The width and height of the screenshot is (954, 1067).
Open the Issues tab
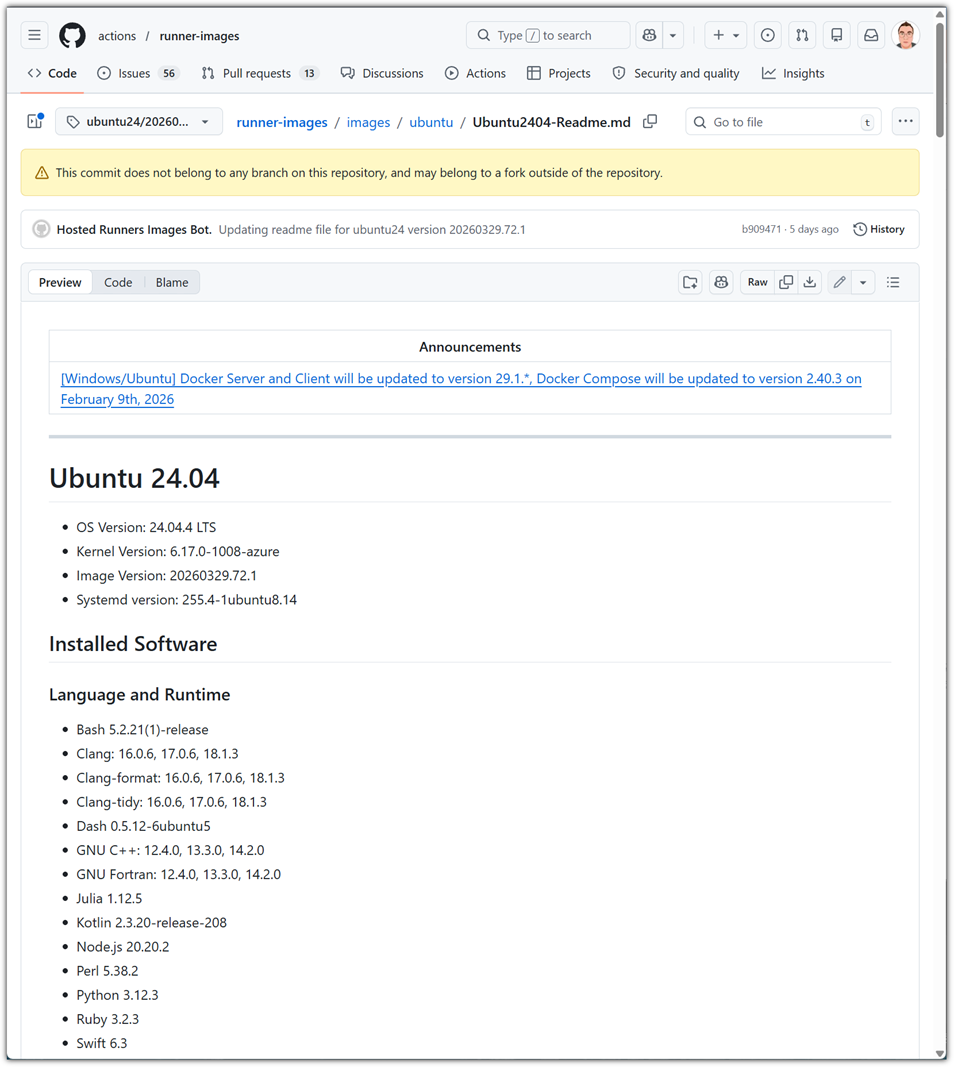coord(139,73)
